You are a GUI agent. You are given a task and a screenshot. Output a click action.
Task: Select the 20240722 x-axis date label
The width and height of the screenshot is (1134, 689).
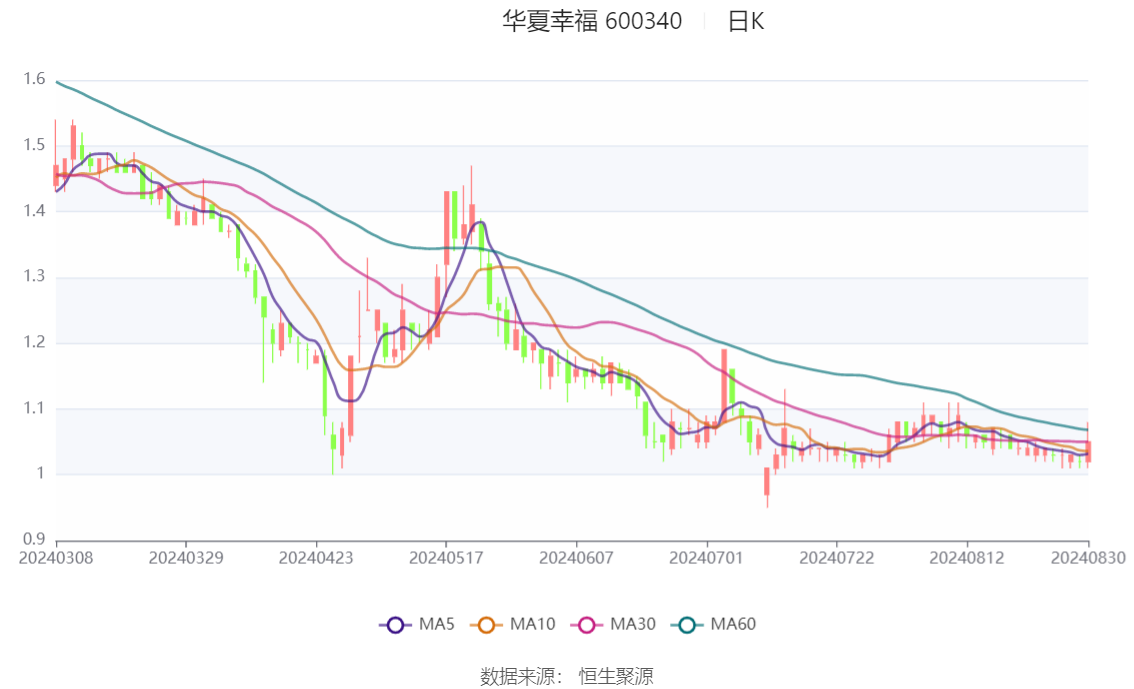(x=837, y=558)
